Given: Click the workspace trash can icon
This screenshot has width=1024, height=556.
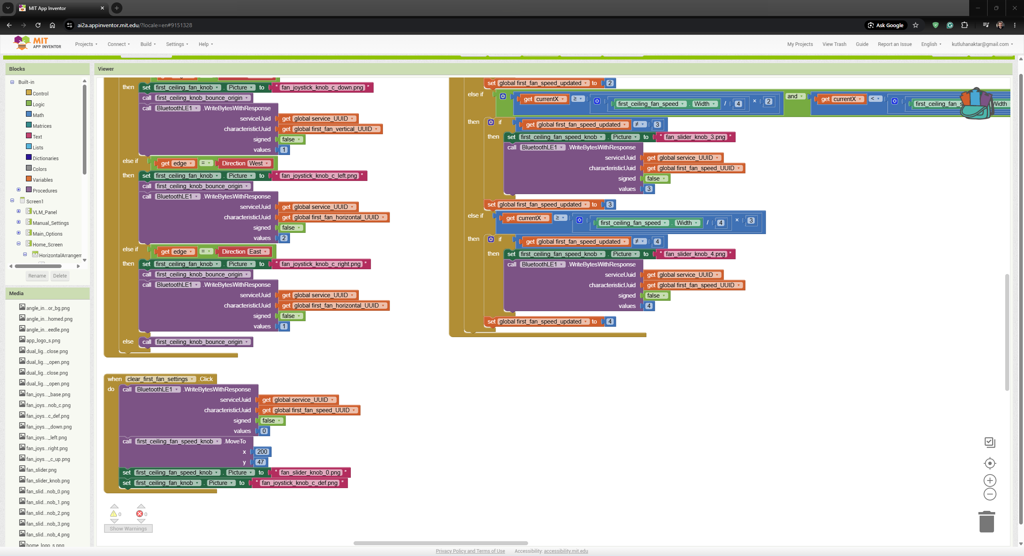Looking at the screenshot, I should click(986, 521).
